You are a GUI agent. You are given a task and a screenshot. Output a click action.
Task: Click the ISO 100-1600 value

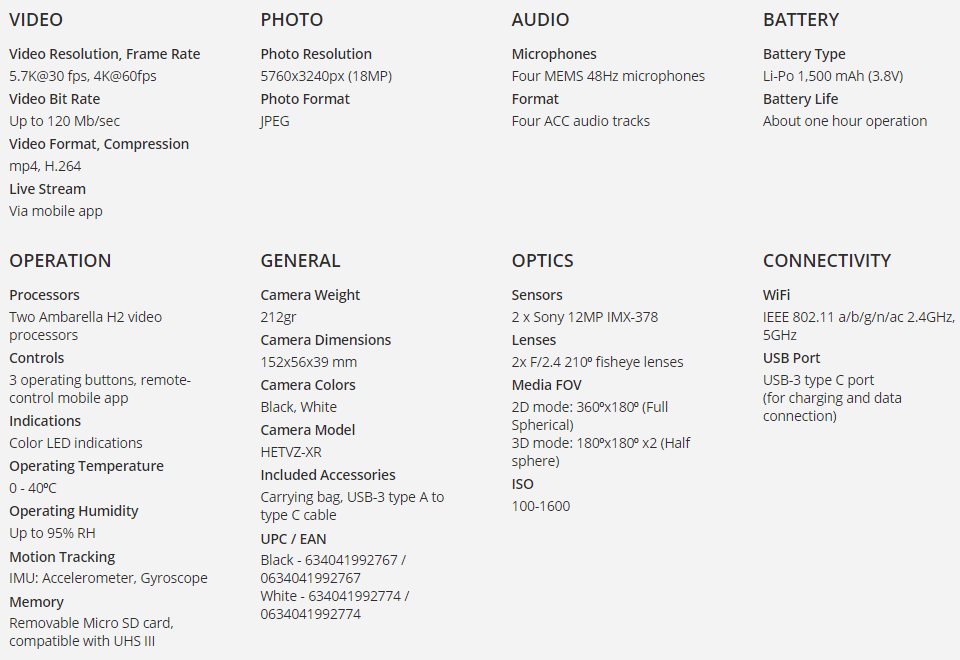(541, 506)
